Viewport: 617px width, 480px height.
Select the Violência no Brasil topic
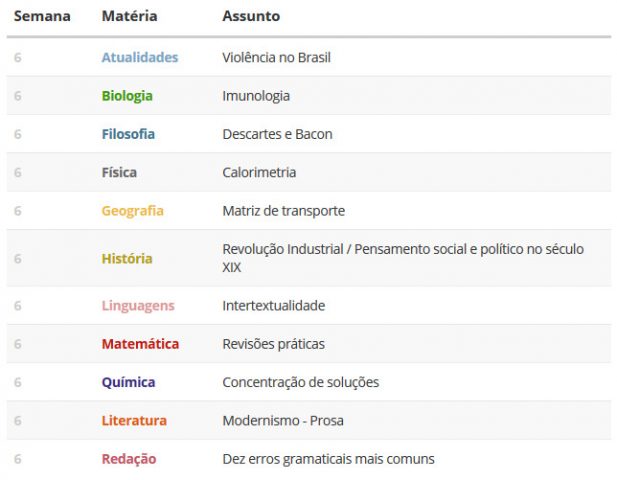[x=276, y=57]
